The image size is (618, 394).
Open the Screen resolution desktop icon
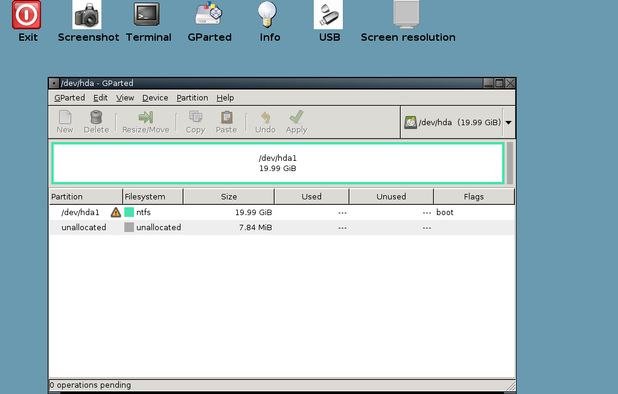406,15
